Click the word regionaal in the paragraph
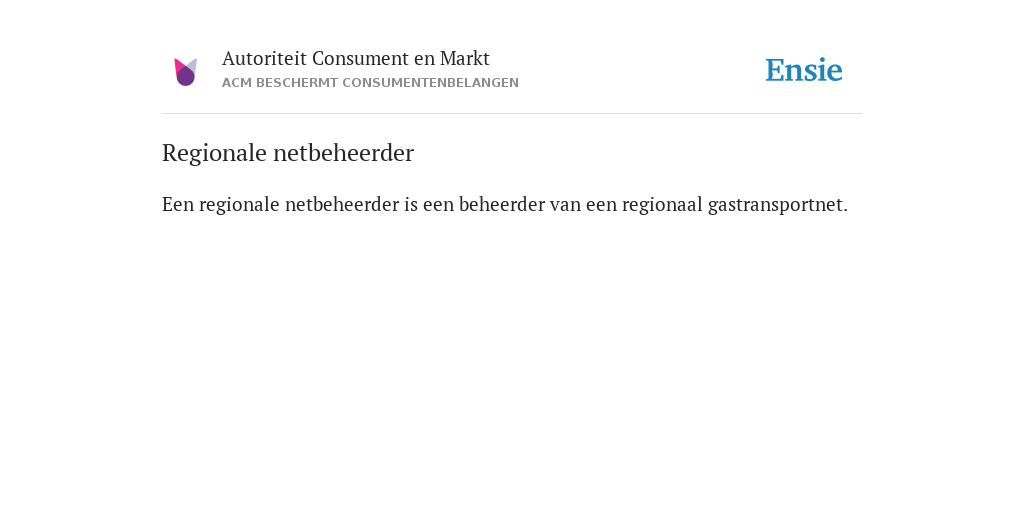The width and height of the screenshot is (1024, 512). pos(662,205)
